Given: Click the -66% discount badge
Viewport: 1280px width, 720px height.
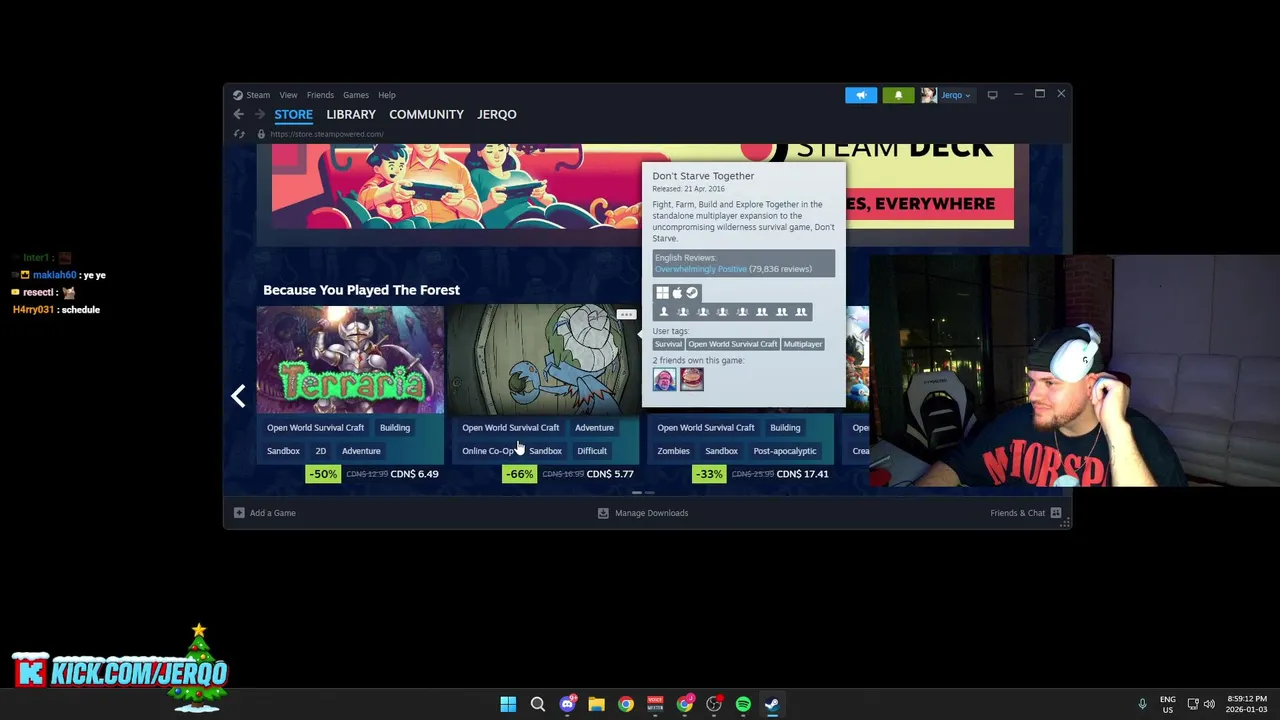Looking at the screenshot, I should click(x=519, y=474).
